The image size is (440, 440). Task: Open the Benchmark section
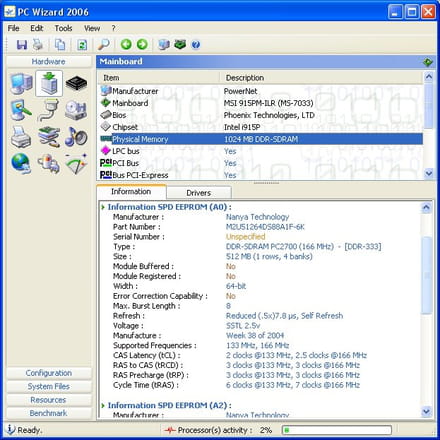(x=49, y=413)
